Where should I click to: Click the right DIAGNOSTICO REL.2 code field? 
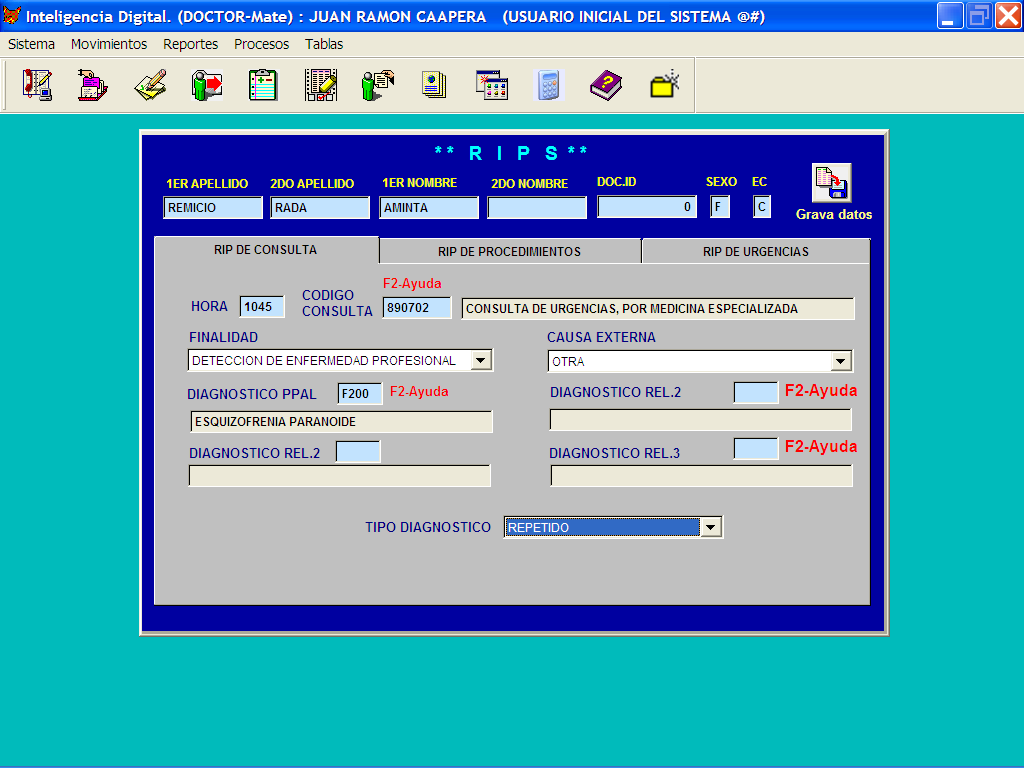coord(756,392)
